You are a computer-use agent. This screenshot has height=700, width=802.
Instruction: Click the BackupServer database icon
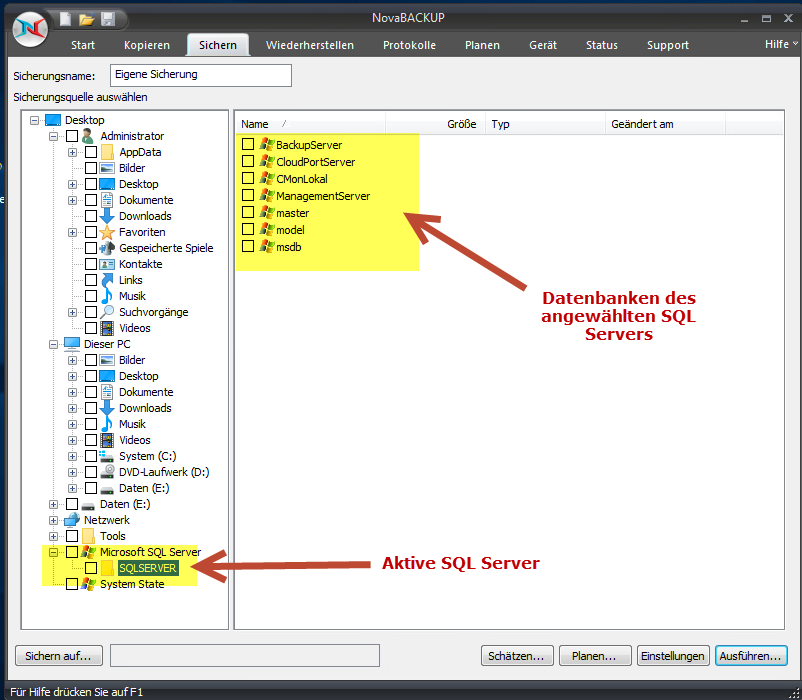(x=266, y=144)
